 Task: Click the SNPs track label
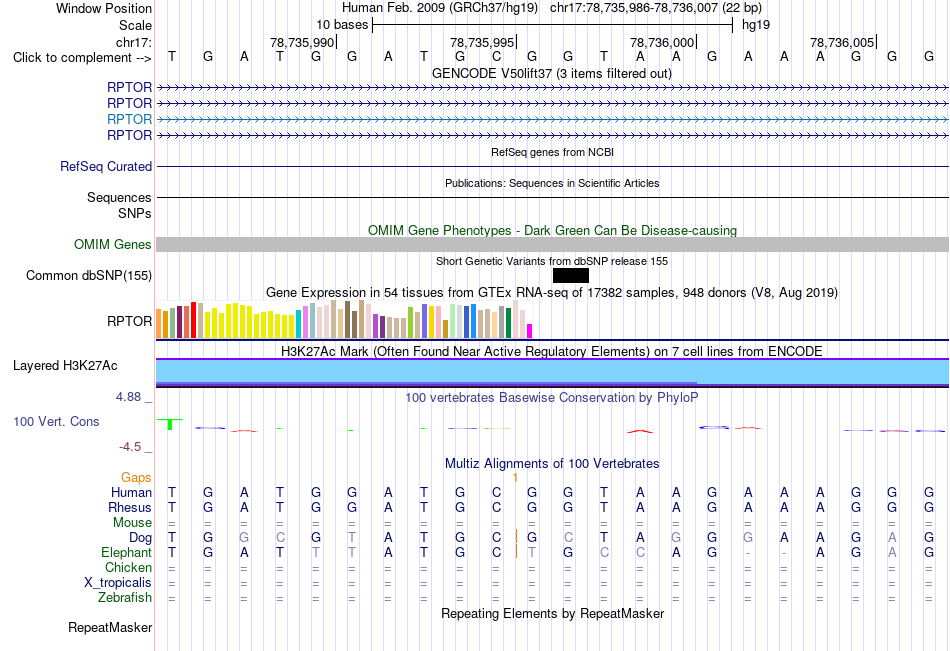(135, 213)
